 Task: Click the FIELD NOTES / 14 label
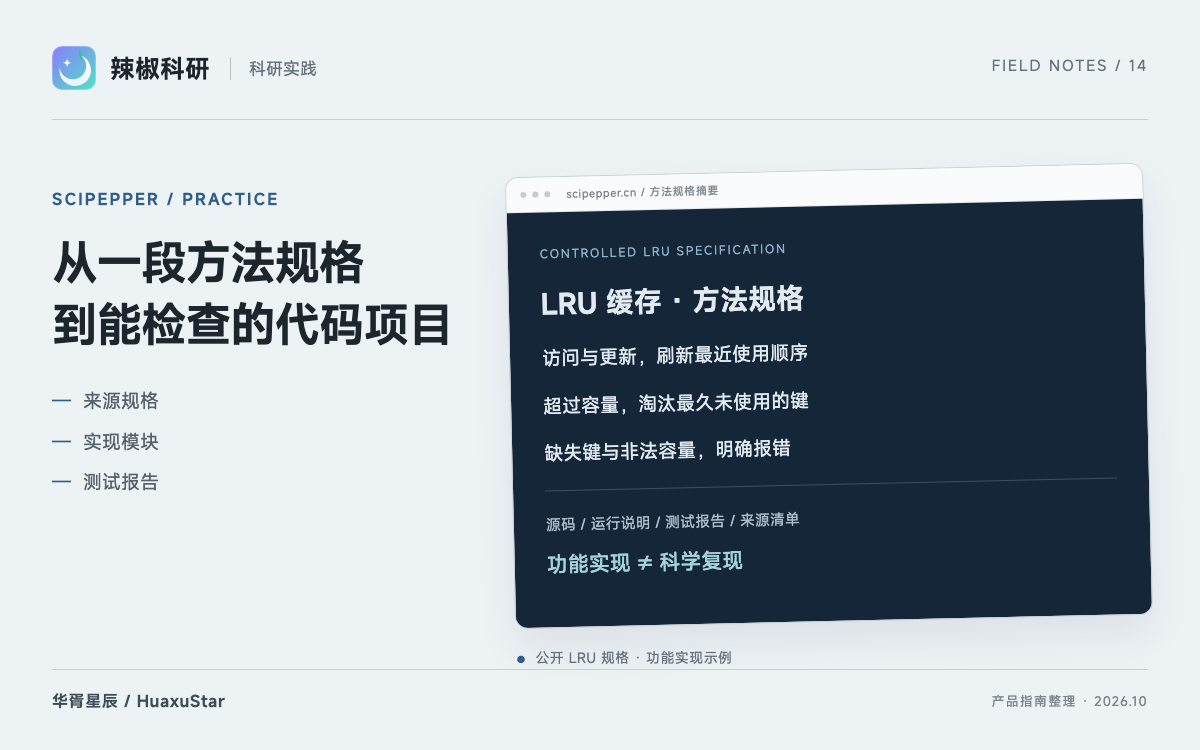pyautogui.click(x=1069, y=66)
